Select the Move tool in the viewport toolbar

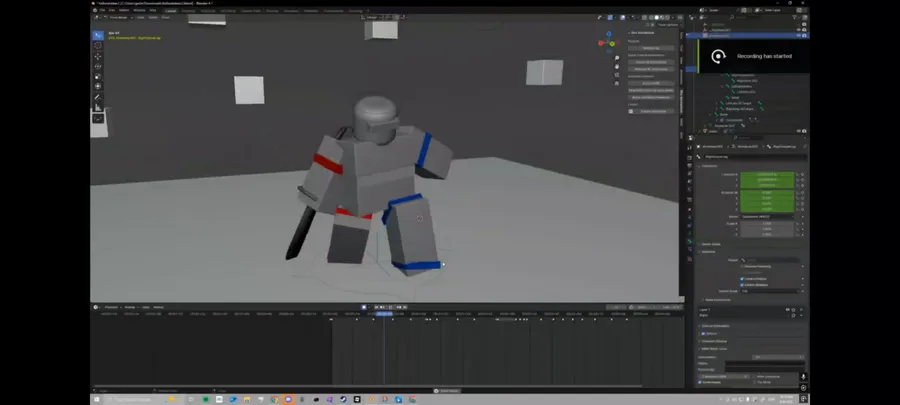tap(98, 56)
